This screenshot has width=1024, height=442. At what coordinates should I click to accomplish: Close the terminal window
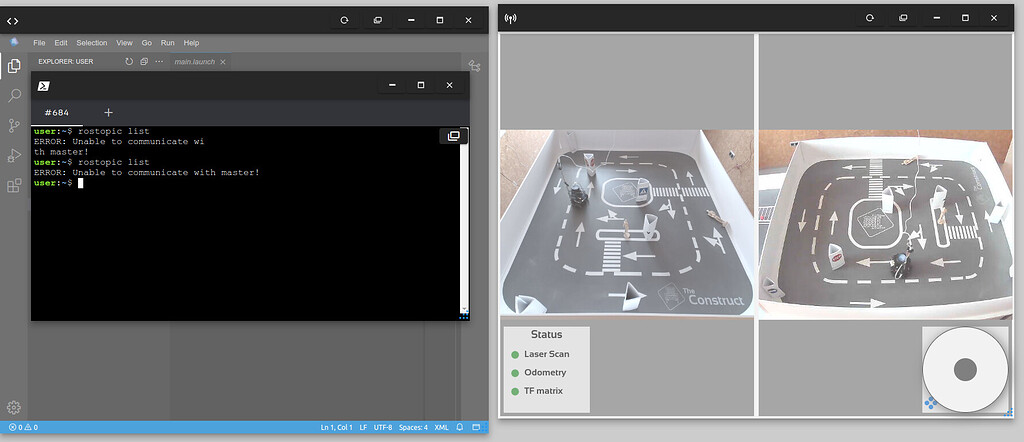click(449, 85)
